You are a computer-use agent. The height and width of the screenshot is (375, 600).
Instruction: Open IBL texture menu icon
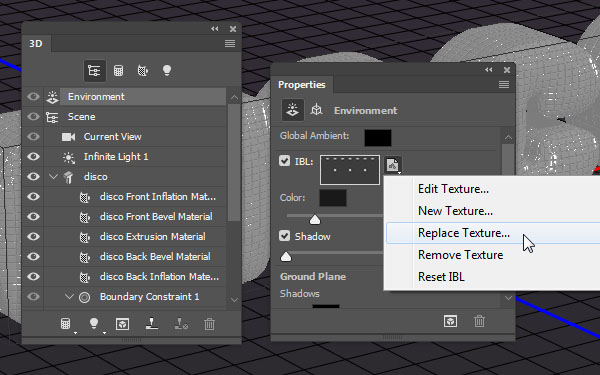[393, 165]
